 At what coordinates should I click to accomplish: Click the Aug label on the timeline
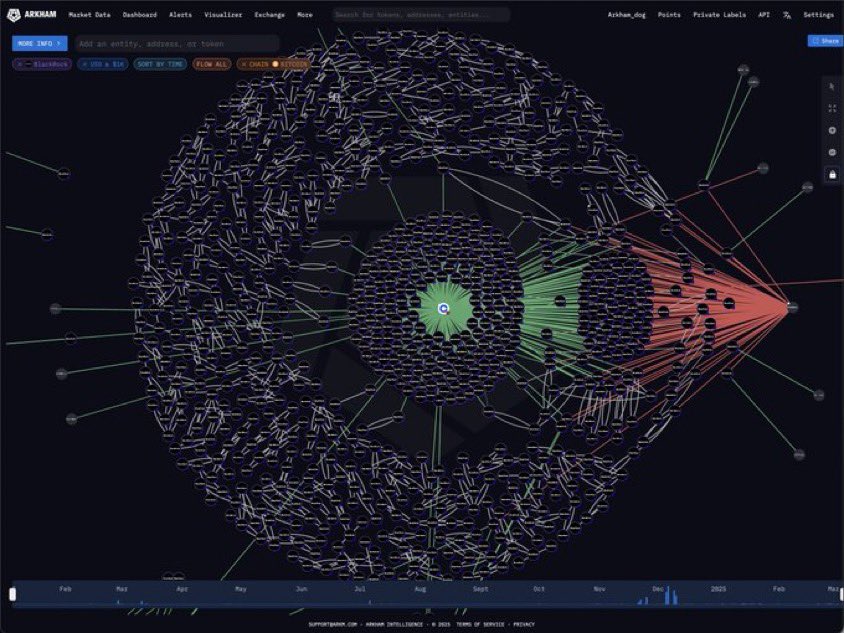(420, 589)
